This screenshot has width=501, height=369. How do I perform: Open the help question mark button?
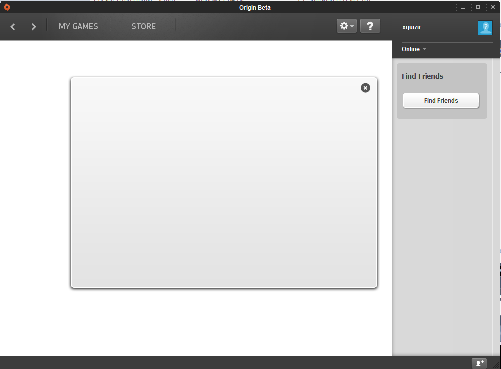pyautogui.click(x=370, y=26)
